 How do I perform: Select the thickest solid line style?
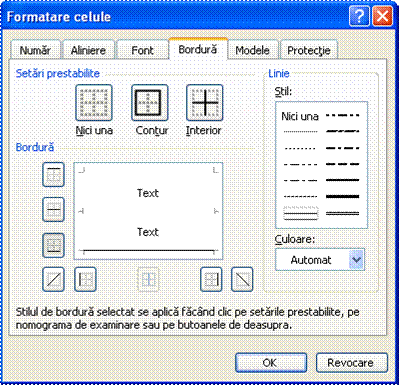(342, 196)
